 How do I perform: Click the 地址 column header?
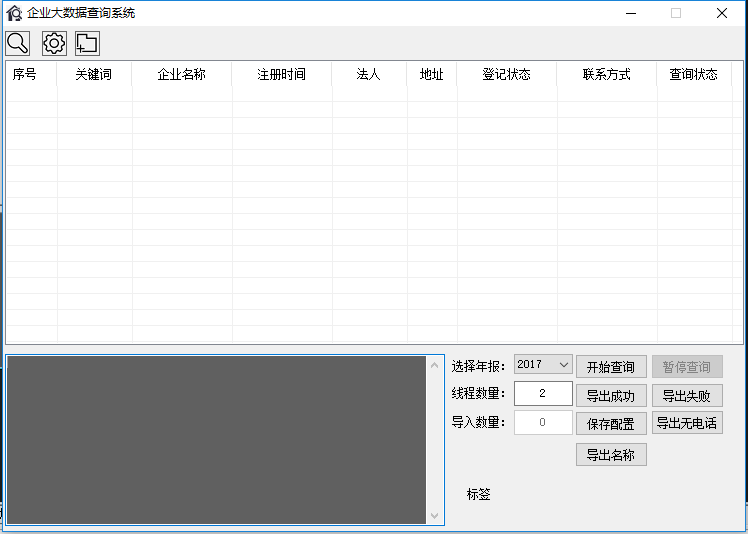(432, 74)
